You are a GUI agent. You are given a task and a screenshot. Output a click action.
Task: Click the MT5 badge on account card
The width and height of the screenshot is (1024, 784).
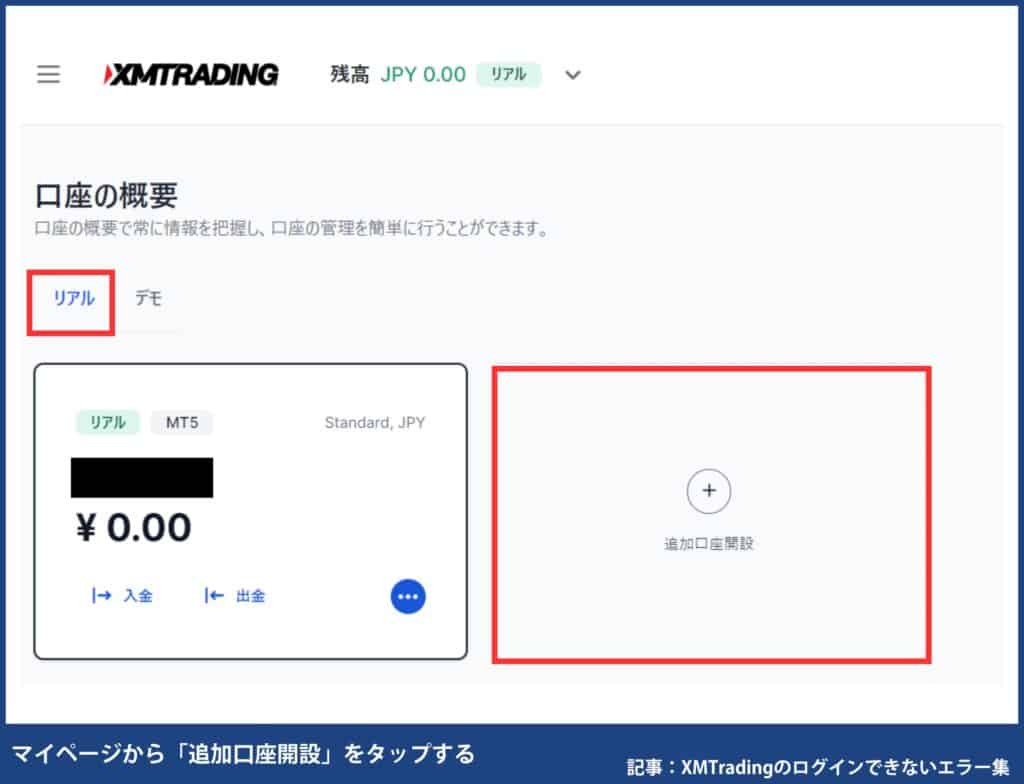(x=182, y=423)
